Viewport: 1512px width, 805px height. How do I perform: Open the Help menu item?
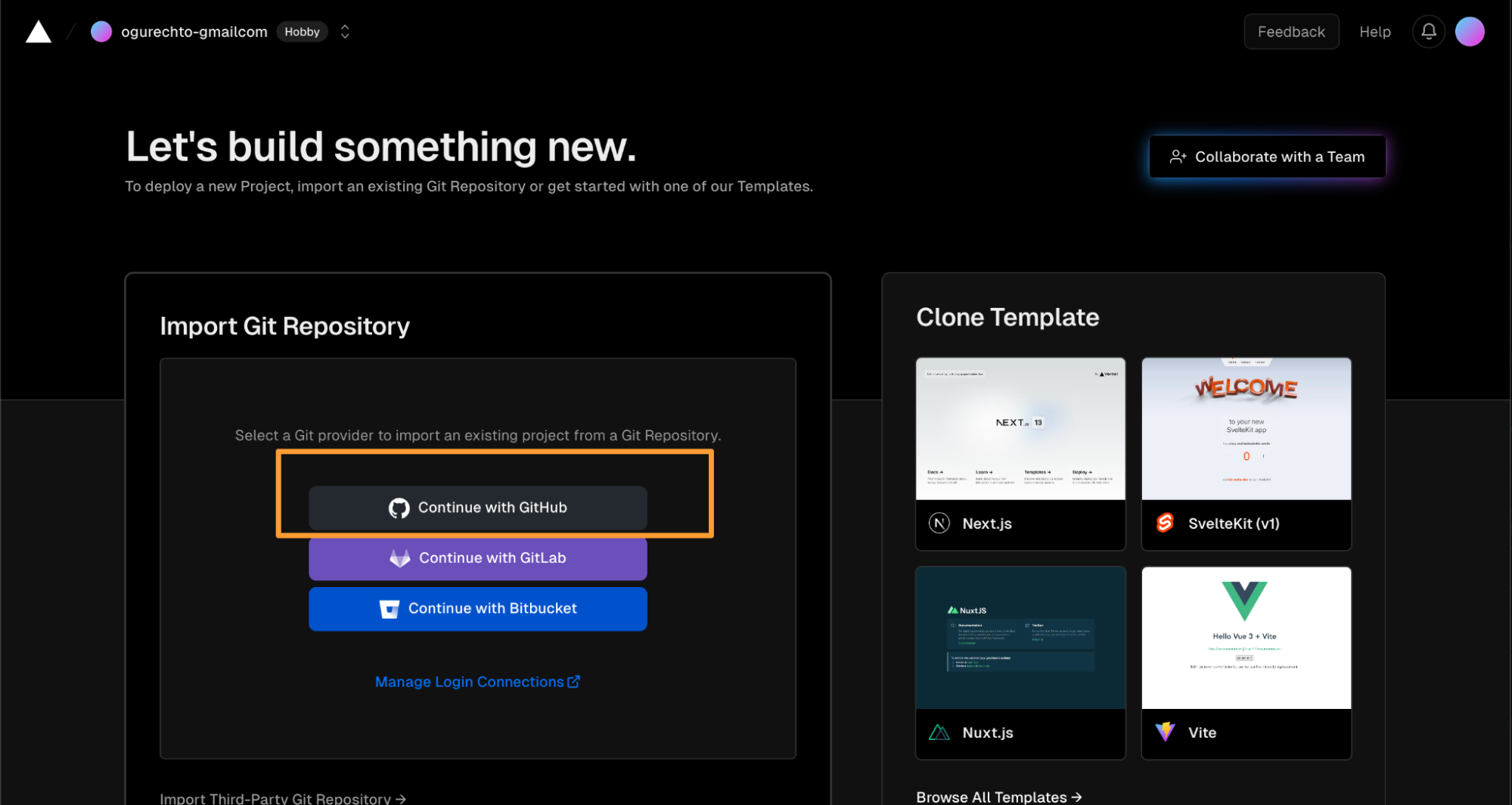coord(1374,31)
